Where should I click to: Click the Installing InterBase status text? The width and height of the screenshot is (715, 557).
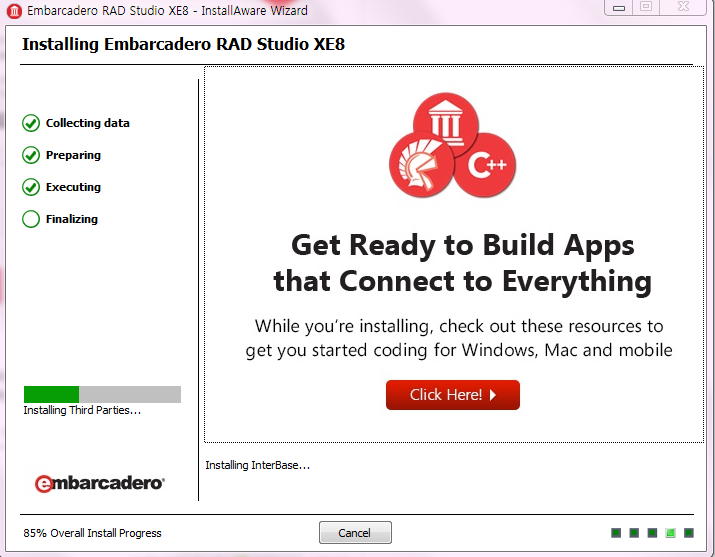[x=258, y=465]
